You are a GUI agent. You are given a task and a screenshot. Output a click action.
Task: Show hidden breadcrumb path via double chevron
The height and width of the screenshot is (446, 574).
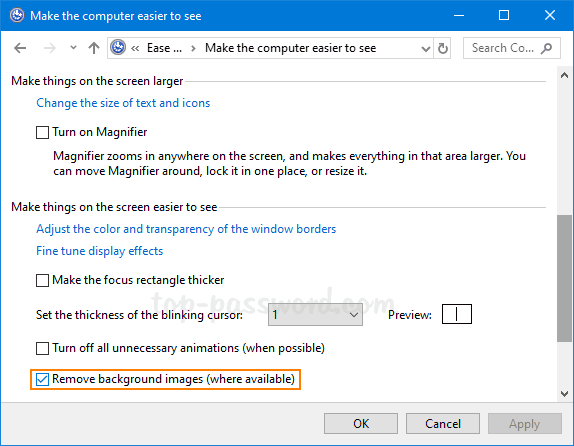click(x=135, y=48)
